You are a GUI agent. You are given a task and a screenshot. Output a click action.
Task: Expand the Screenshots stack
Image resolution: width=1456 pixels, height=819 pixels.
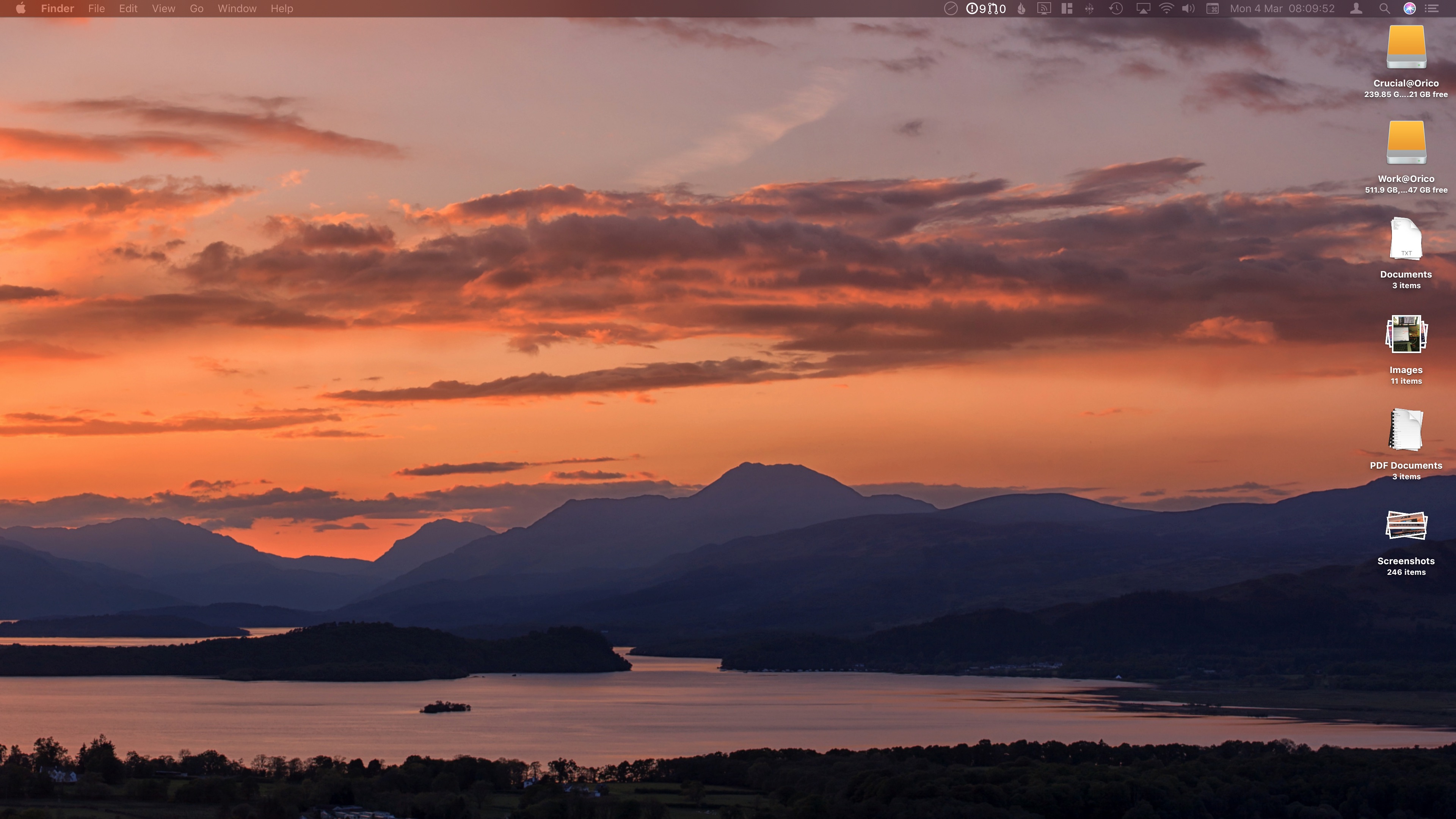(1406, 526)
